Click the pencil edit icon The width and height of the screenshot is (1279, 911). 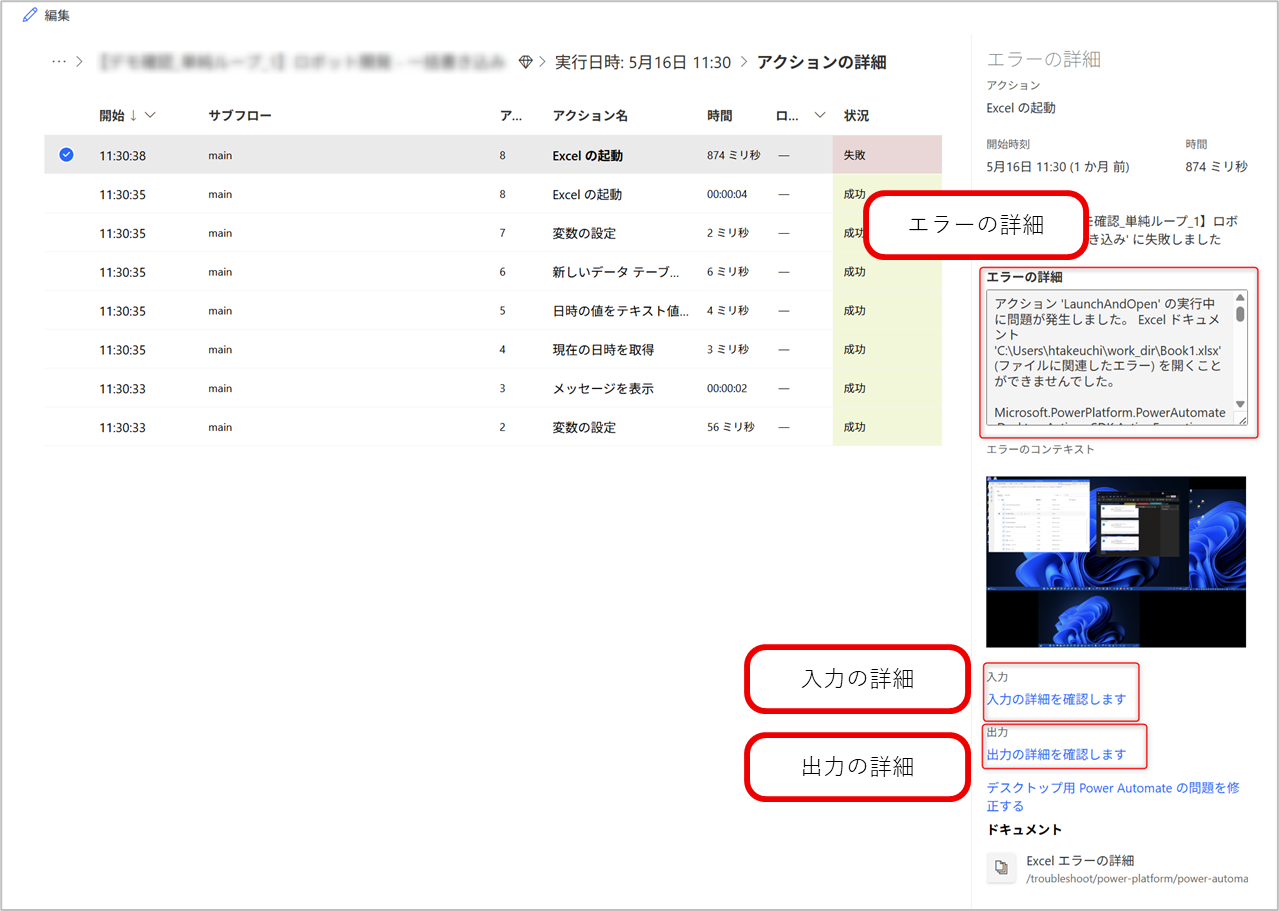29,15
